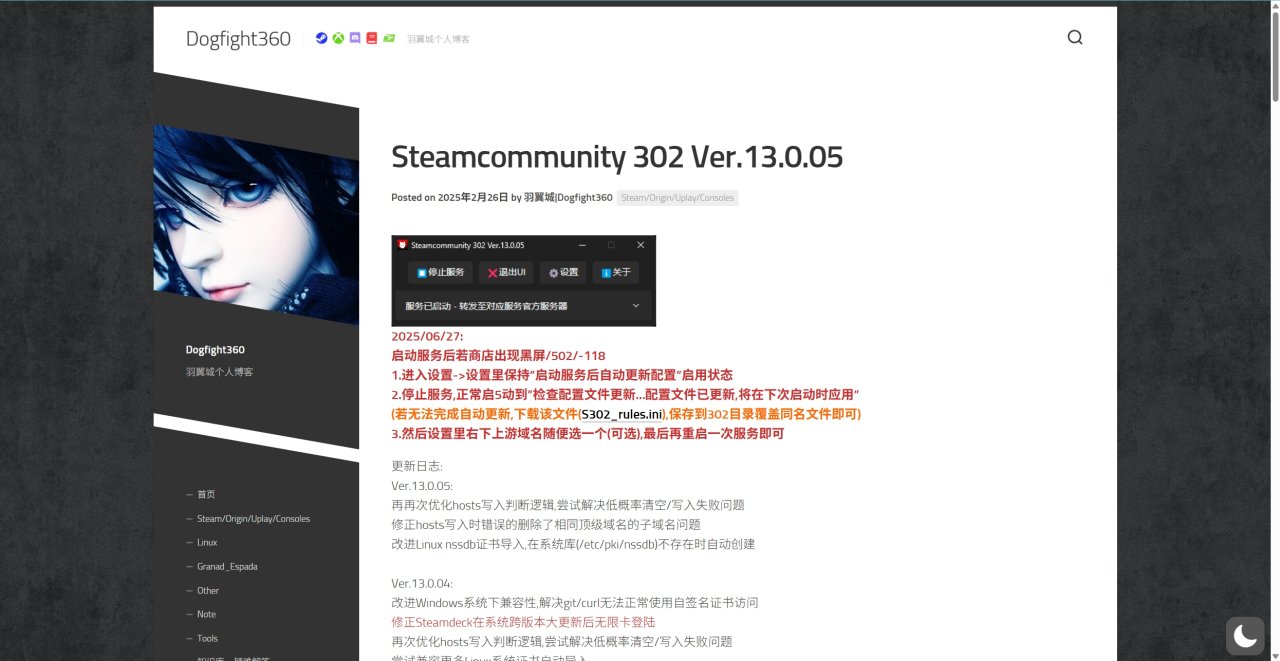Click the Dogfight360 title in sidebar
Viewport: 1280px width, 661px height.
(215, 350)
